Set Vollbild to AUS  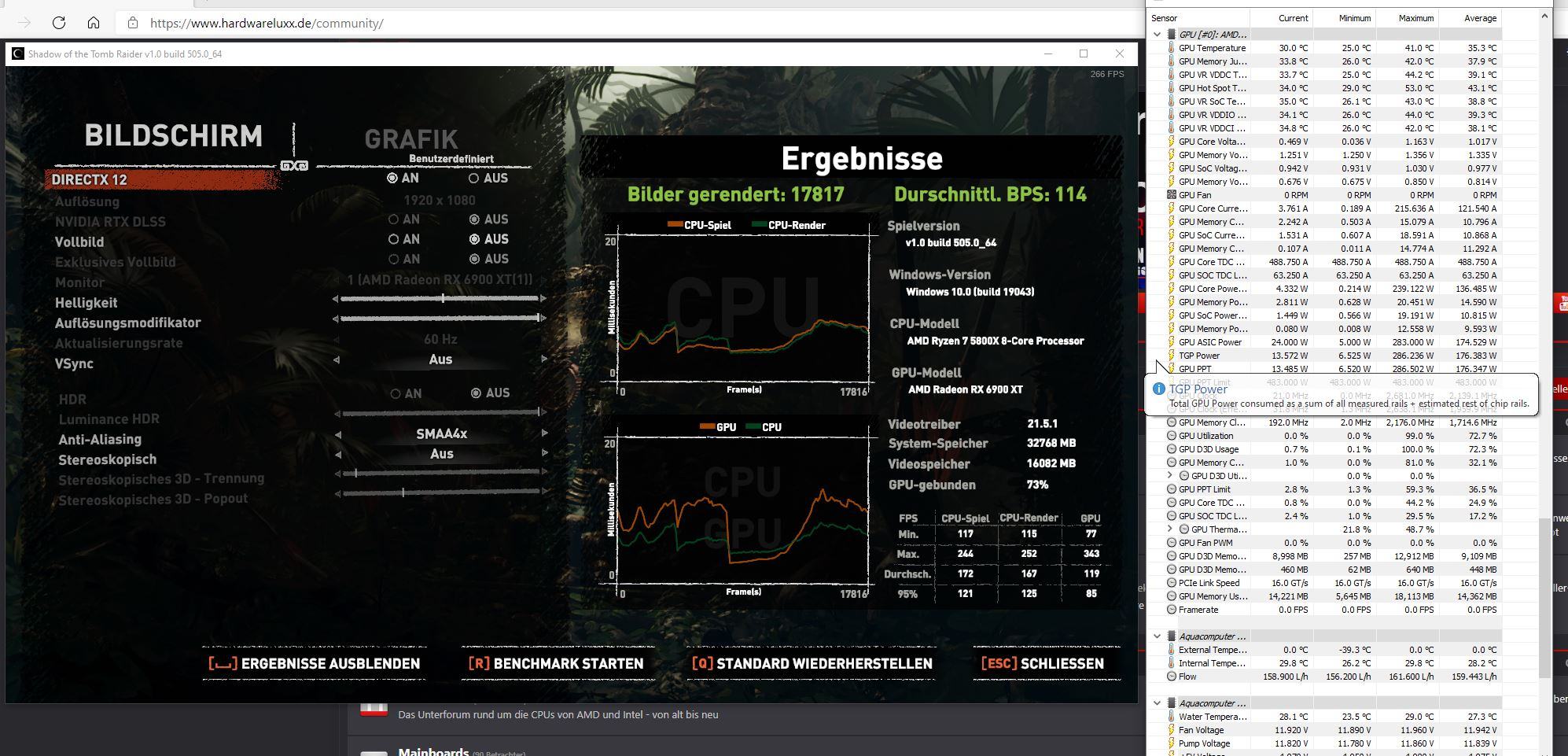(x=474, y=239)
